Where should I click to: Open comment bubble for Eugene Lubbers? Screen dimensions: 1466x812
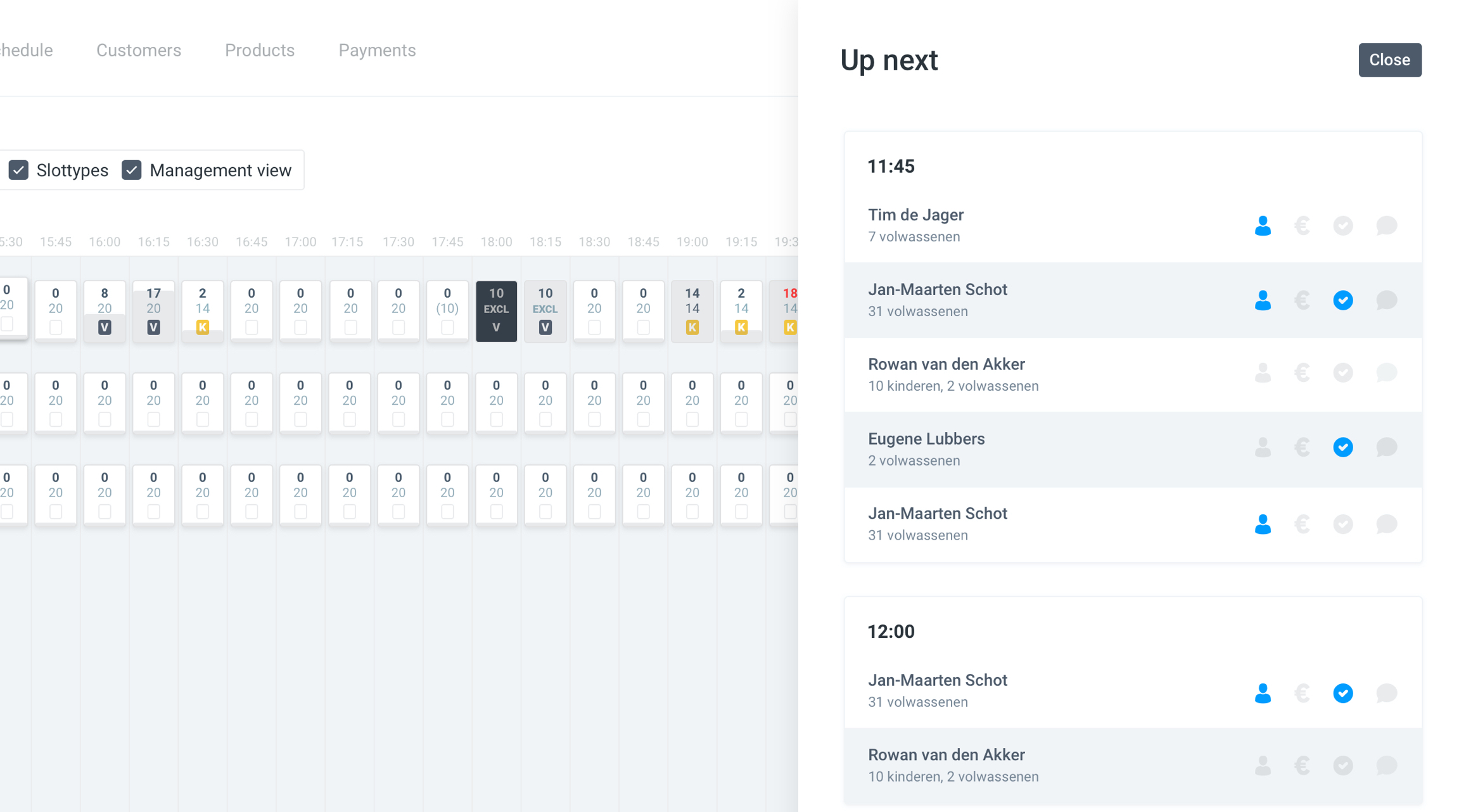pyautogui.click(x=1386, y=447)
